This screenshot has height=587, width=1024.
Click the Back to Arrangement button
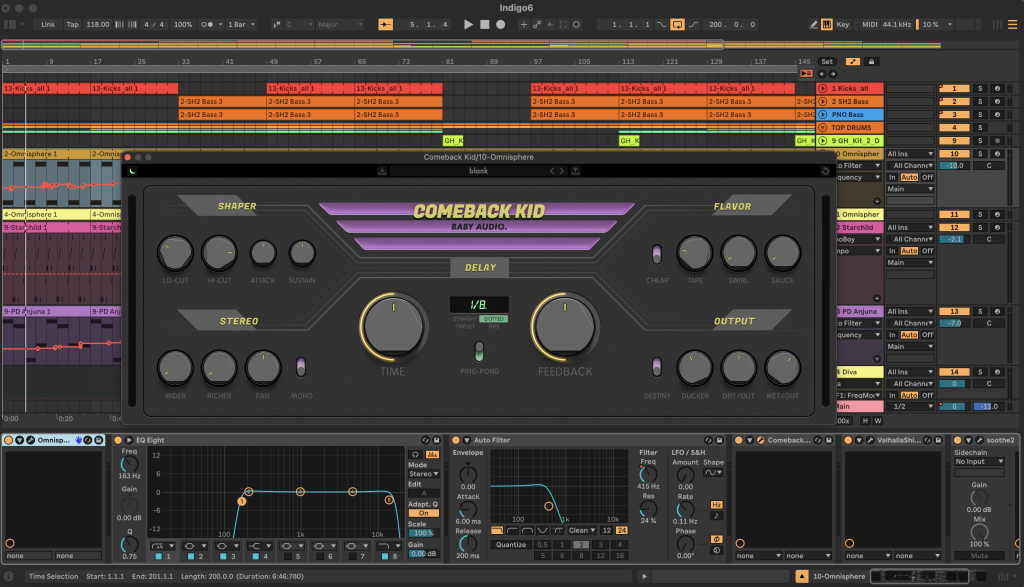[806, 74]
